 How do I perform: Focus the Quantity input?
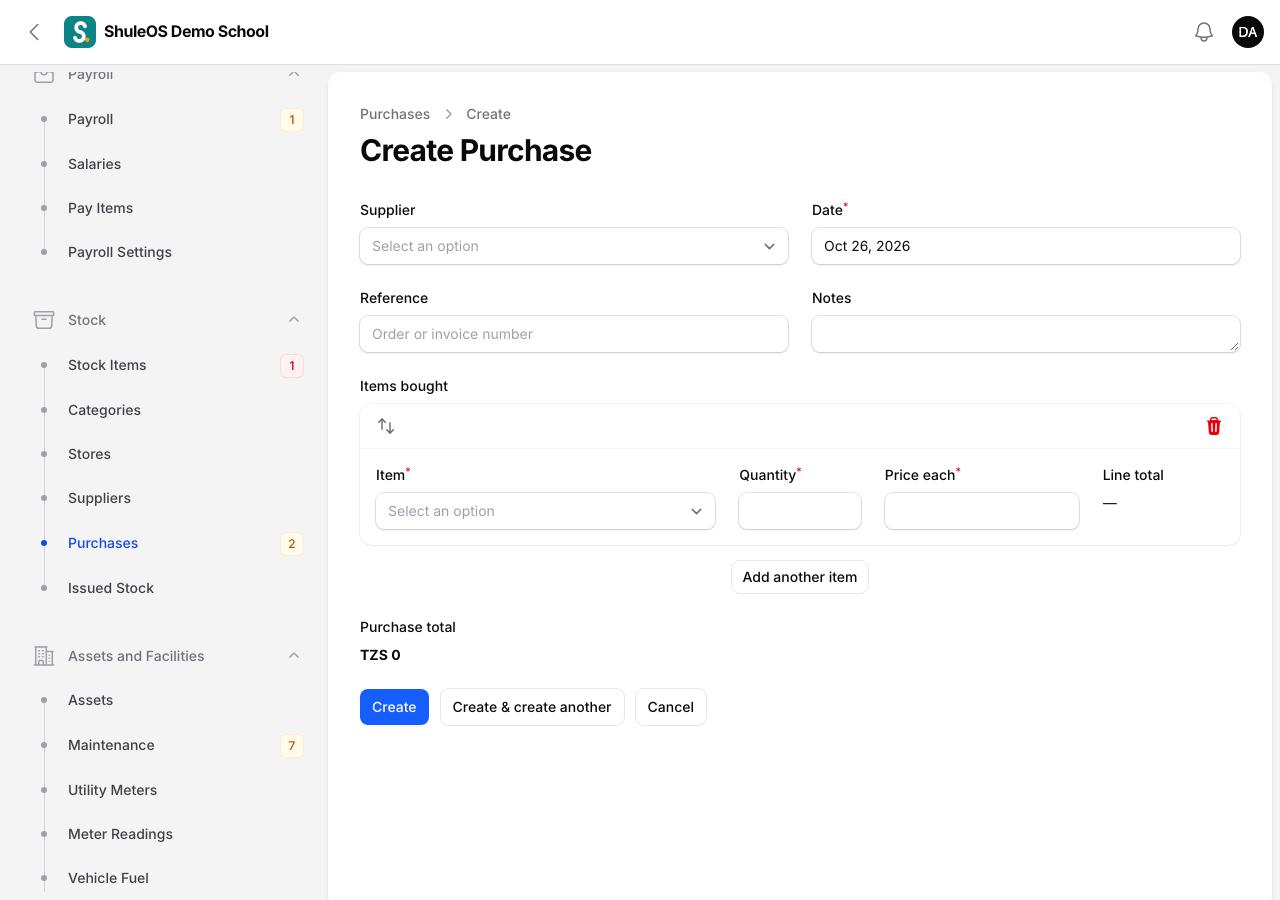(800, 511)
